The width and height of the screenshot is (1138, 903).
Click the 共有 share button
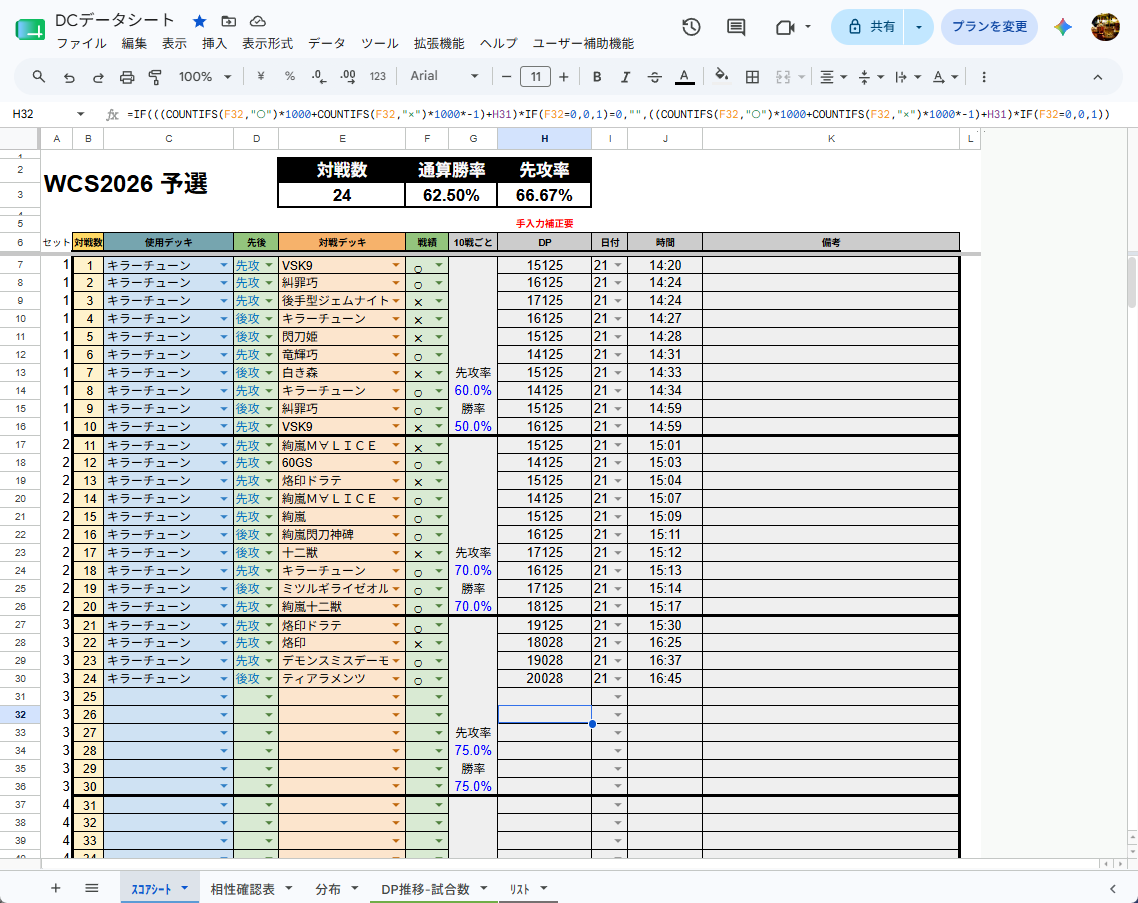pos(868,27)
